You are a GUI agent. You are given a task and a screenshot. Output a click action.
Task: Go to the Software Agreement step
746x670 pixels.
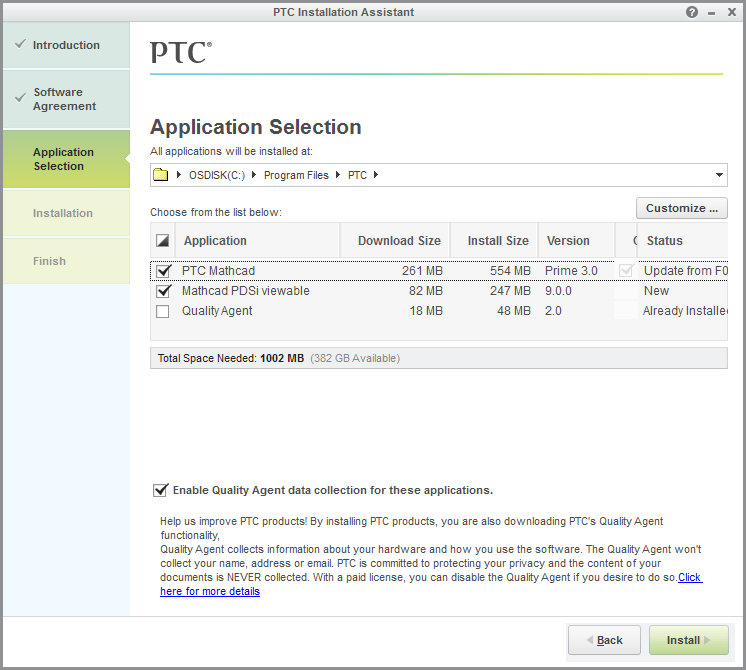pyautogui.click(x=67, y=99)
